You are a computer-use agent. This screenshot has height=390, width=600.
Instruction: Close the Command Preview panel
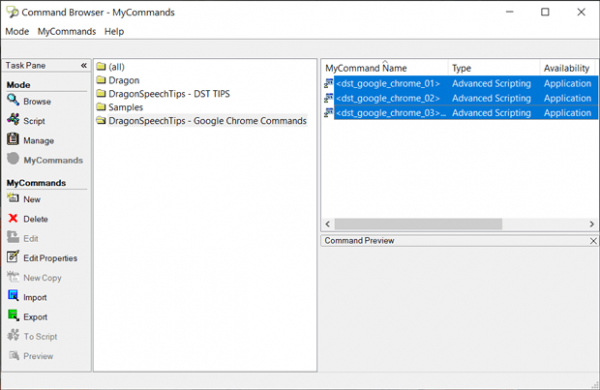tap(593, 241)
